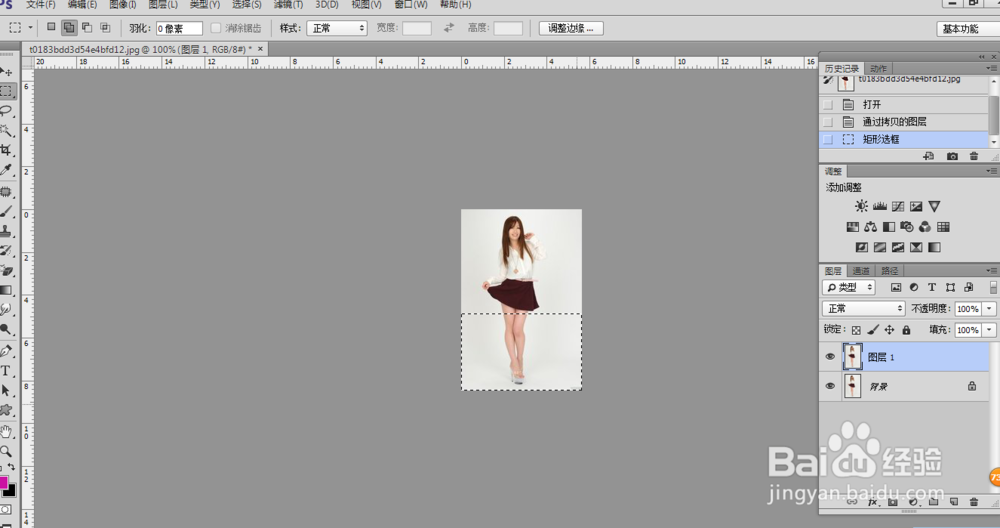The height and width of the screenshot is (528, 1000).
Task: Click the 调整边缘 button
Action: tap(571, 28)
